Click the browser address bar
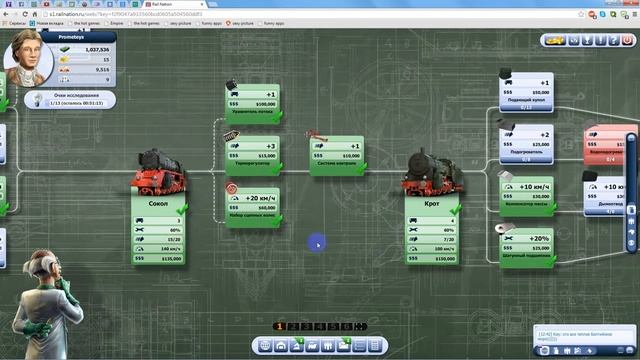640x360 pixels. coord(310,14)
